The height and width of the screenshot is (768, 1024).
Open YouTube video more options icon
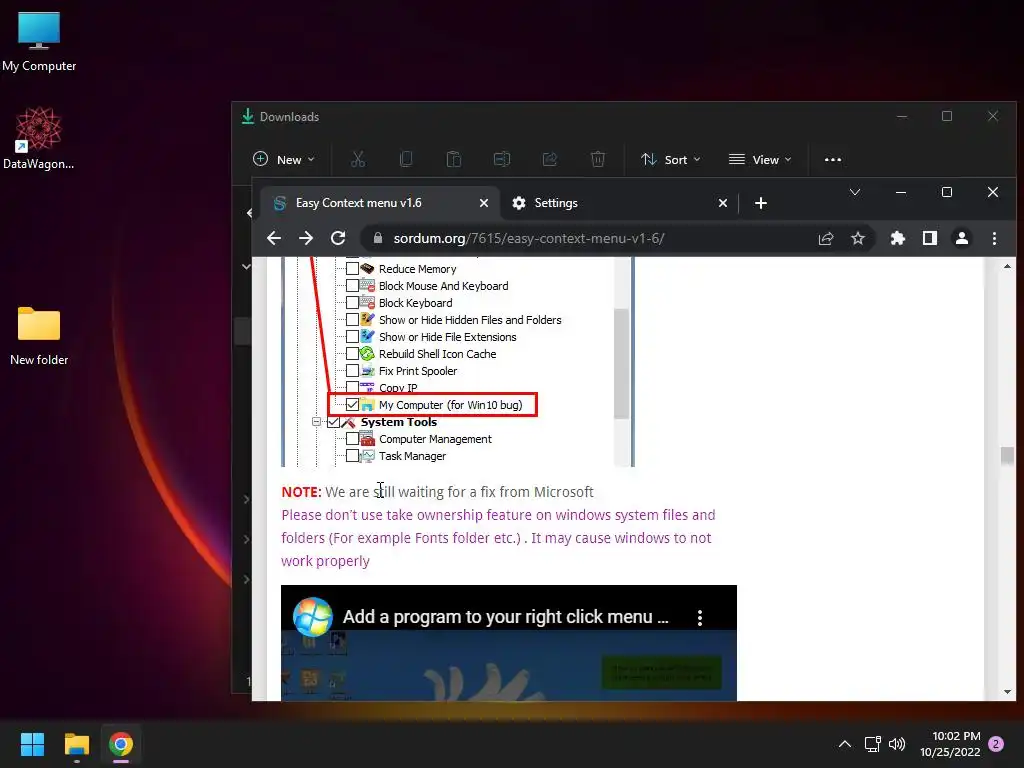tap(699, 618)
